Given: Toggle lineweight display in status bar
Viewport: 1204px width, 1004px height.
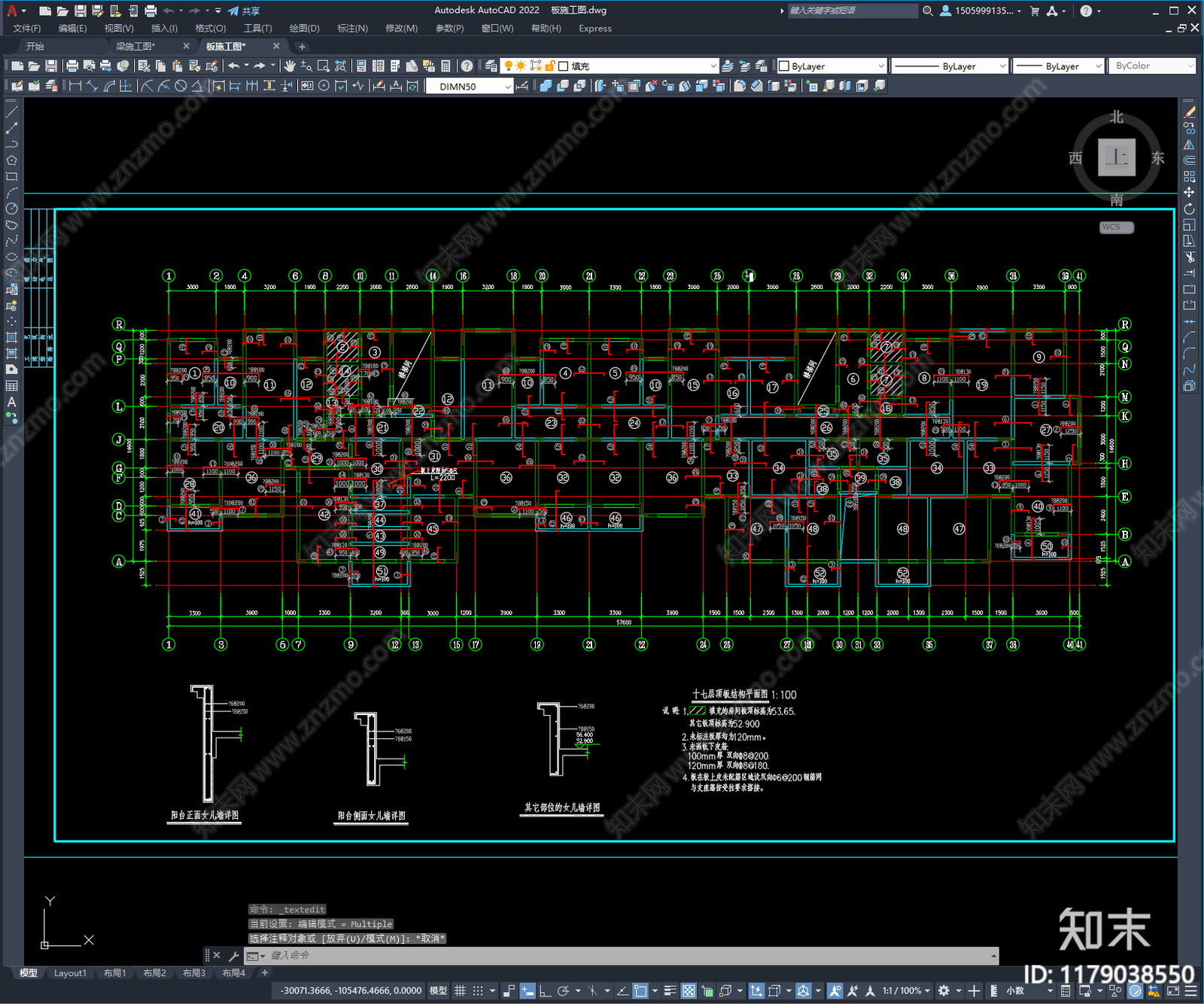Looking at the screenshot, I should 670,990.
